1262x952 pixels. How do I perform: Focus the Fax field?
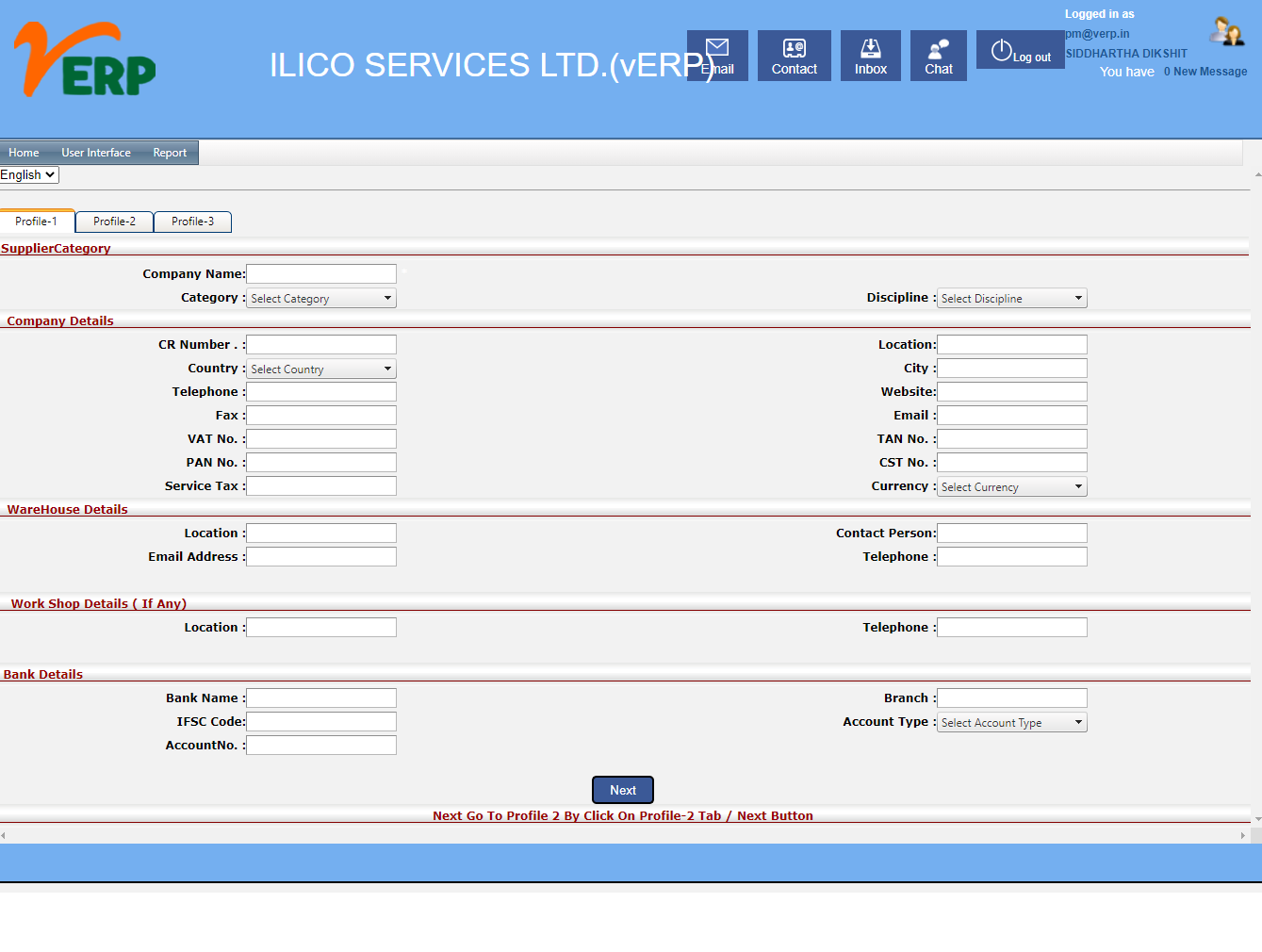[x=321, y=416]
